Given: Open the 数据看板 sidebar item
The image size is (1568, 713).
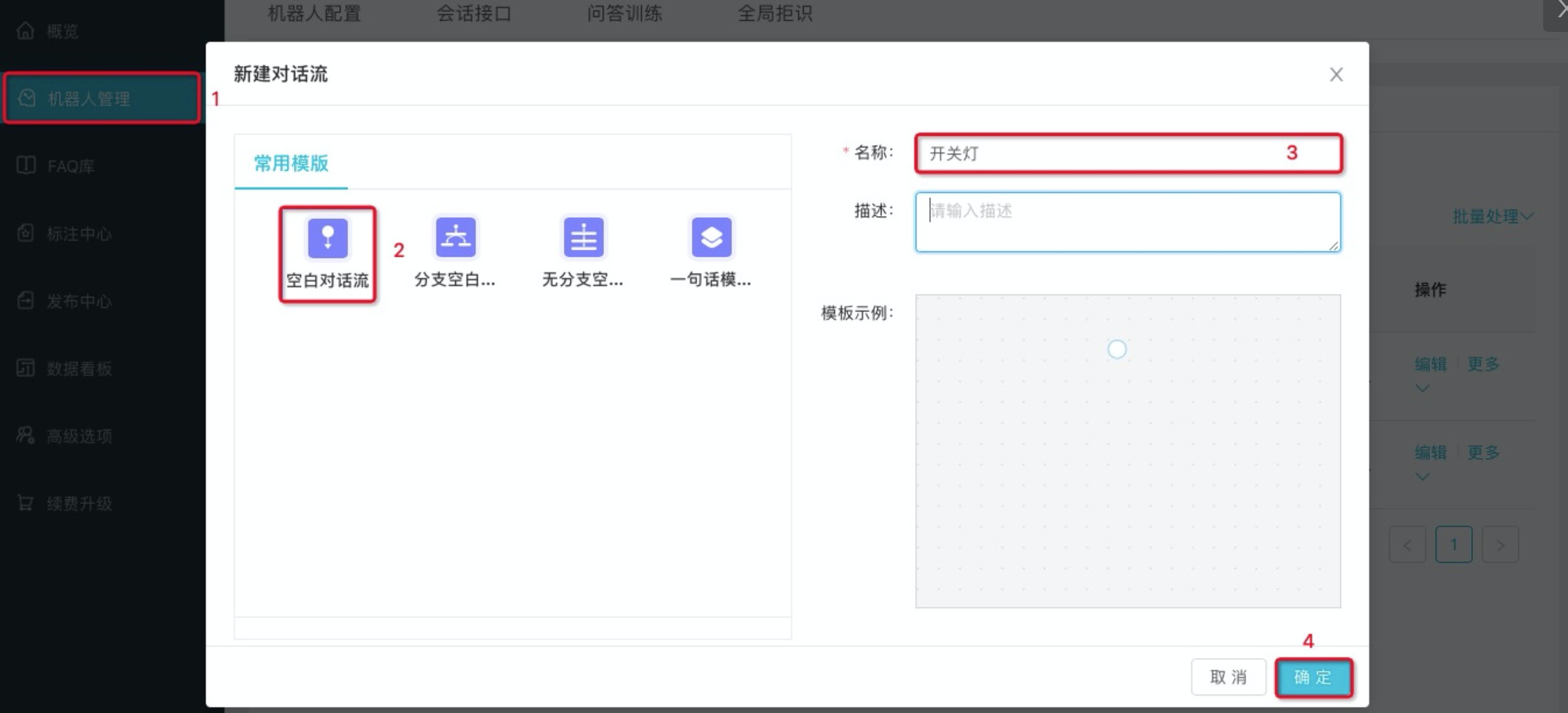Looking at the screenshot, I should [x=79, y=369].
